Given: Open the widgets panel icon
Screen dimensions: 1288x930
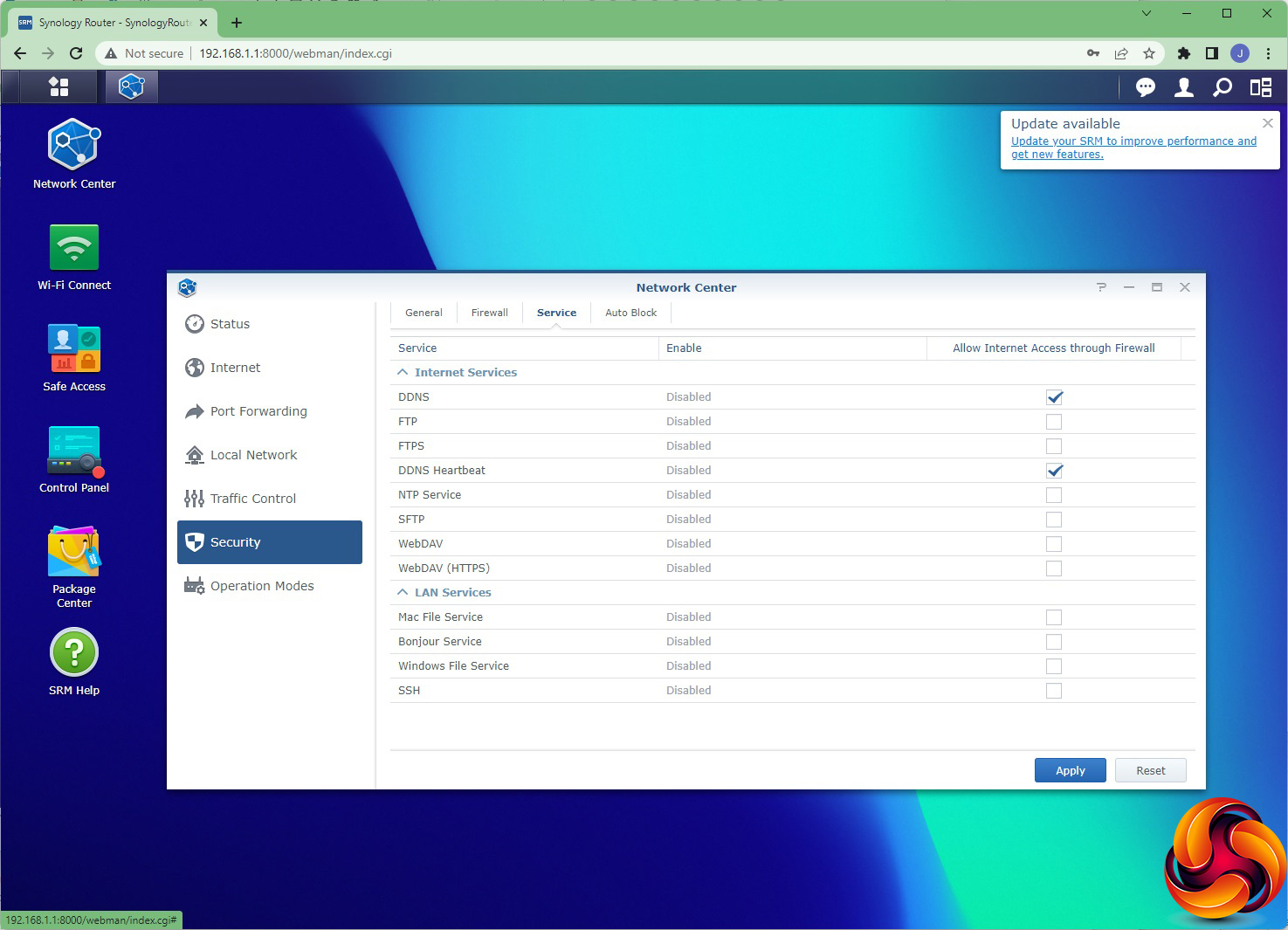Looking at the screenshot, I should (x=1261, y=87).
